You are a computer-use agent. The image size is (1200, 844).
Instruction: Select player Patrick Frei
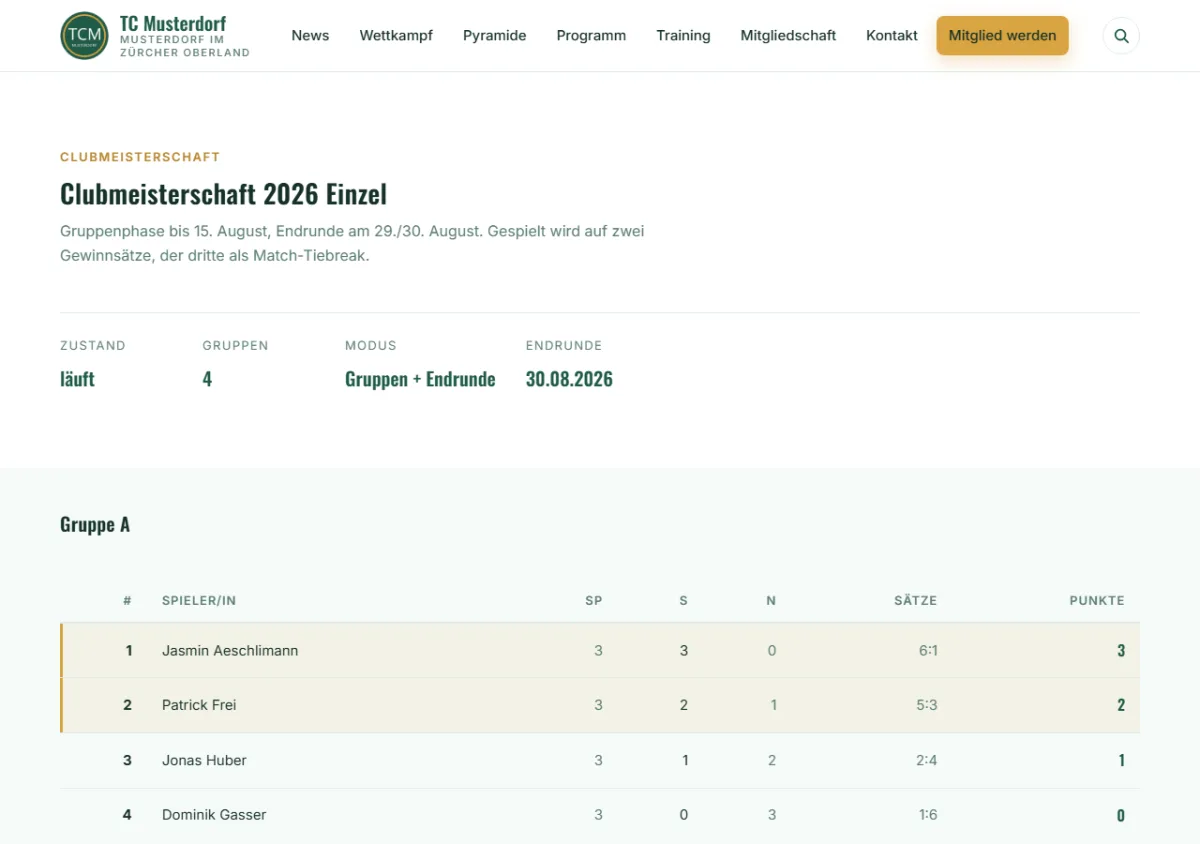199,705
